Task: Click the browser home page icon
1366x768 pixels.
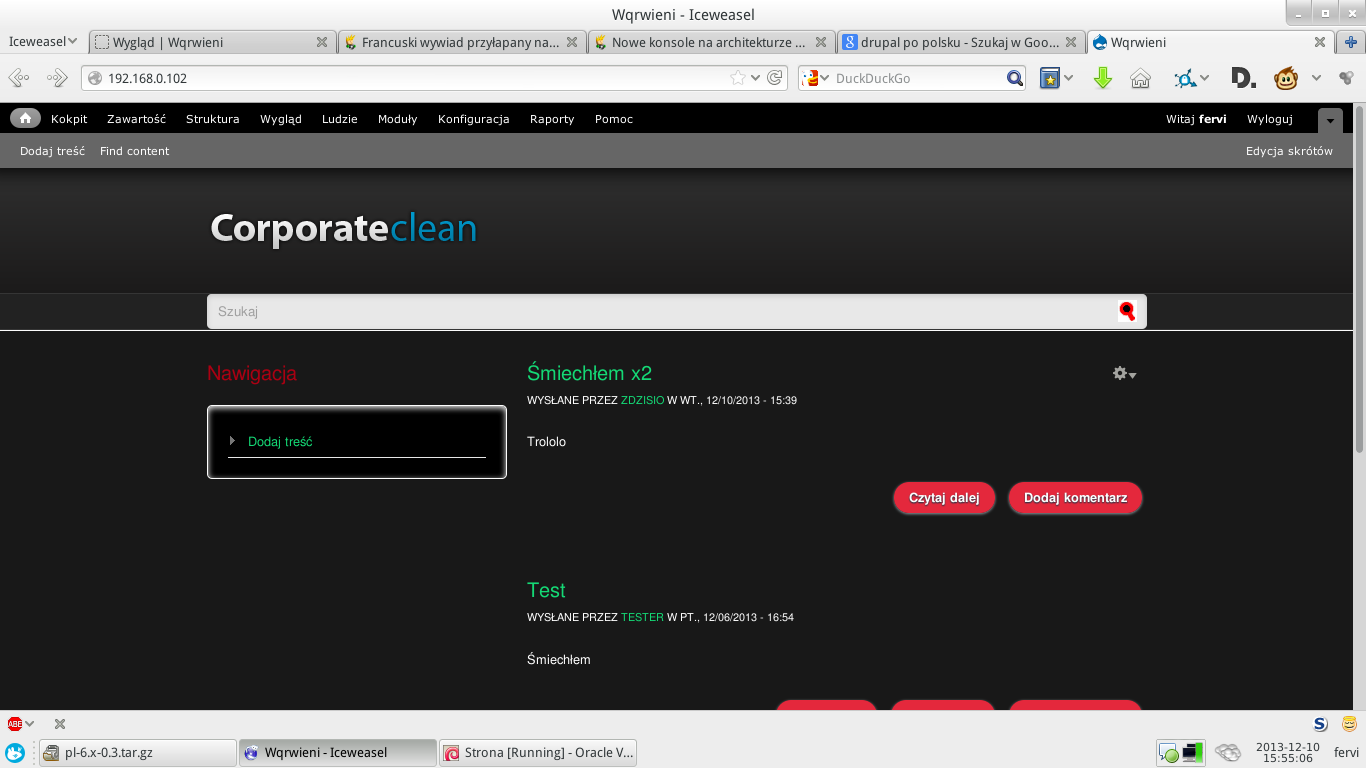Action: click(1140, 78)
